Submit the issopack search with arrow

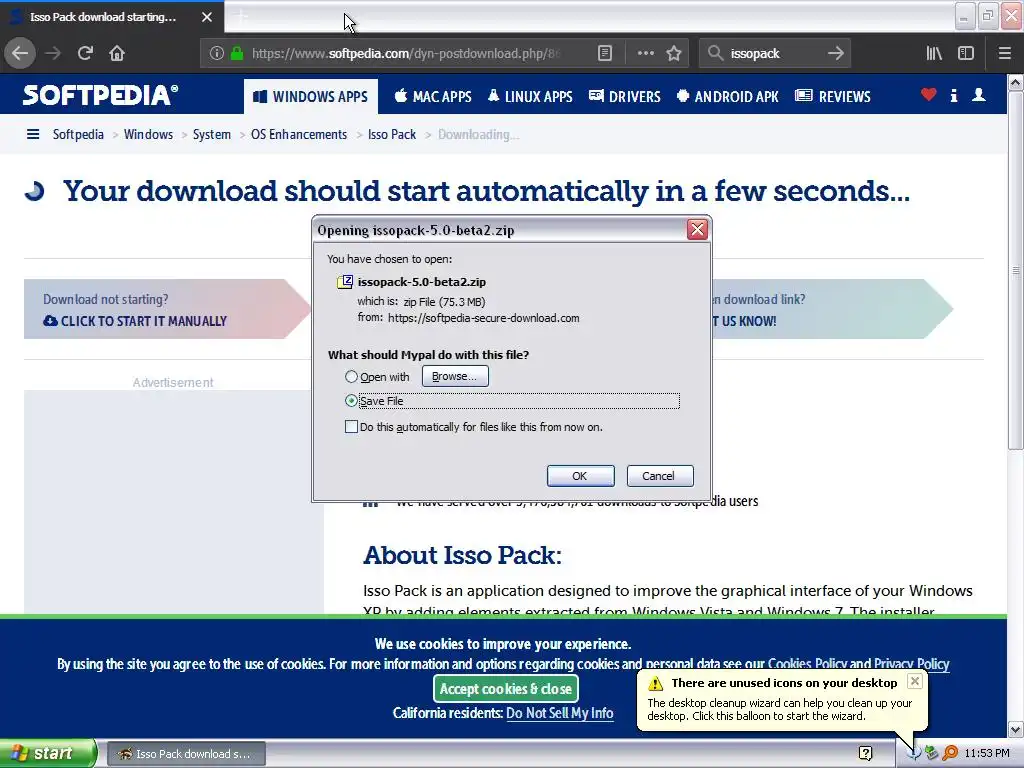click(x=835, y=53)
